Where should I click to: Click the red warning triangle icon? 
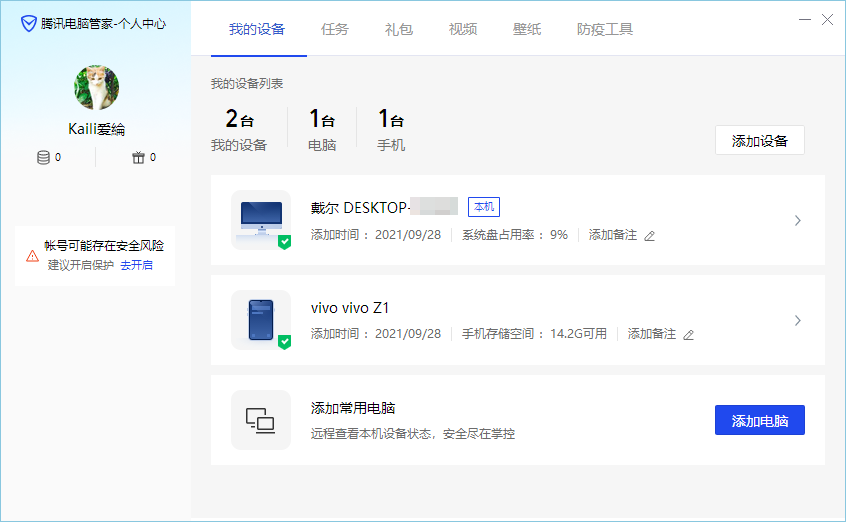(32, 256)
